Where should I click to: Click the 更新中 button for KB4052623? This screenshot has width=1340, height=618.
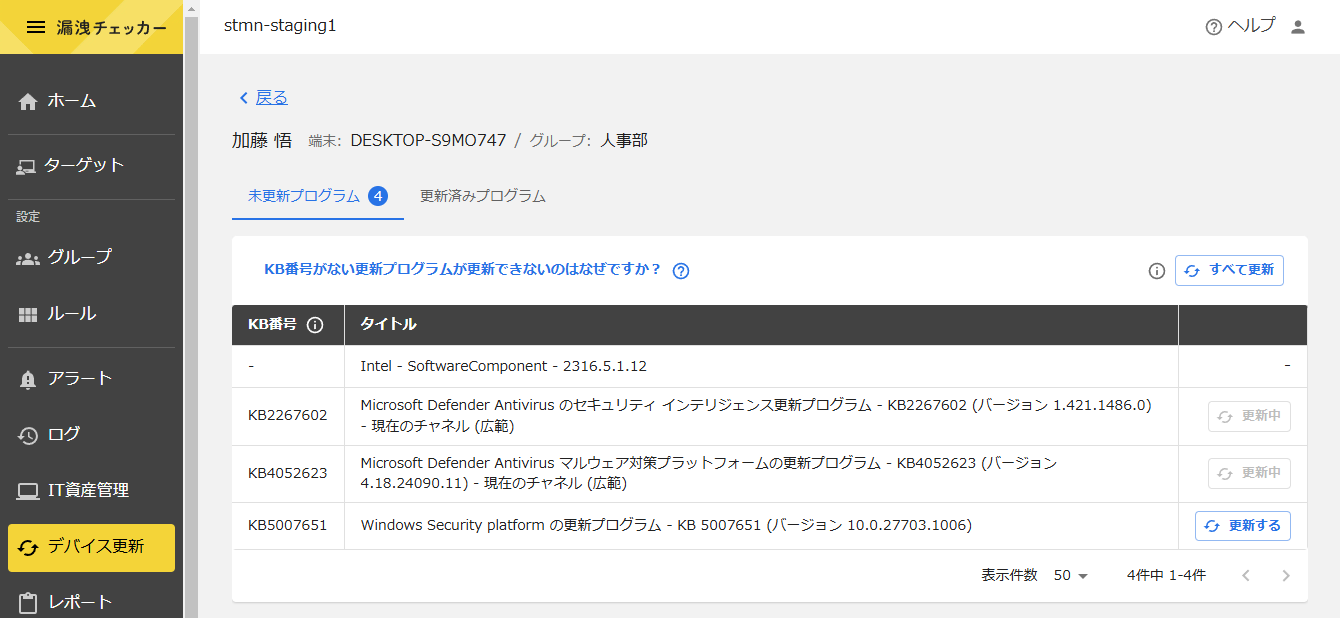[1249, 473]
